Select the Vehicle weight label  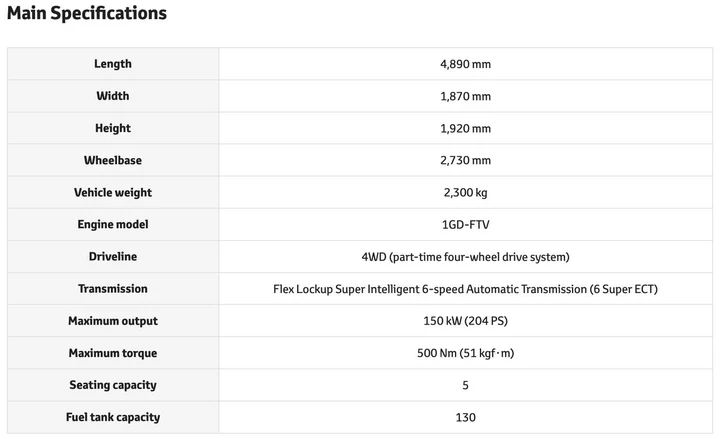click(113, 192)
